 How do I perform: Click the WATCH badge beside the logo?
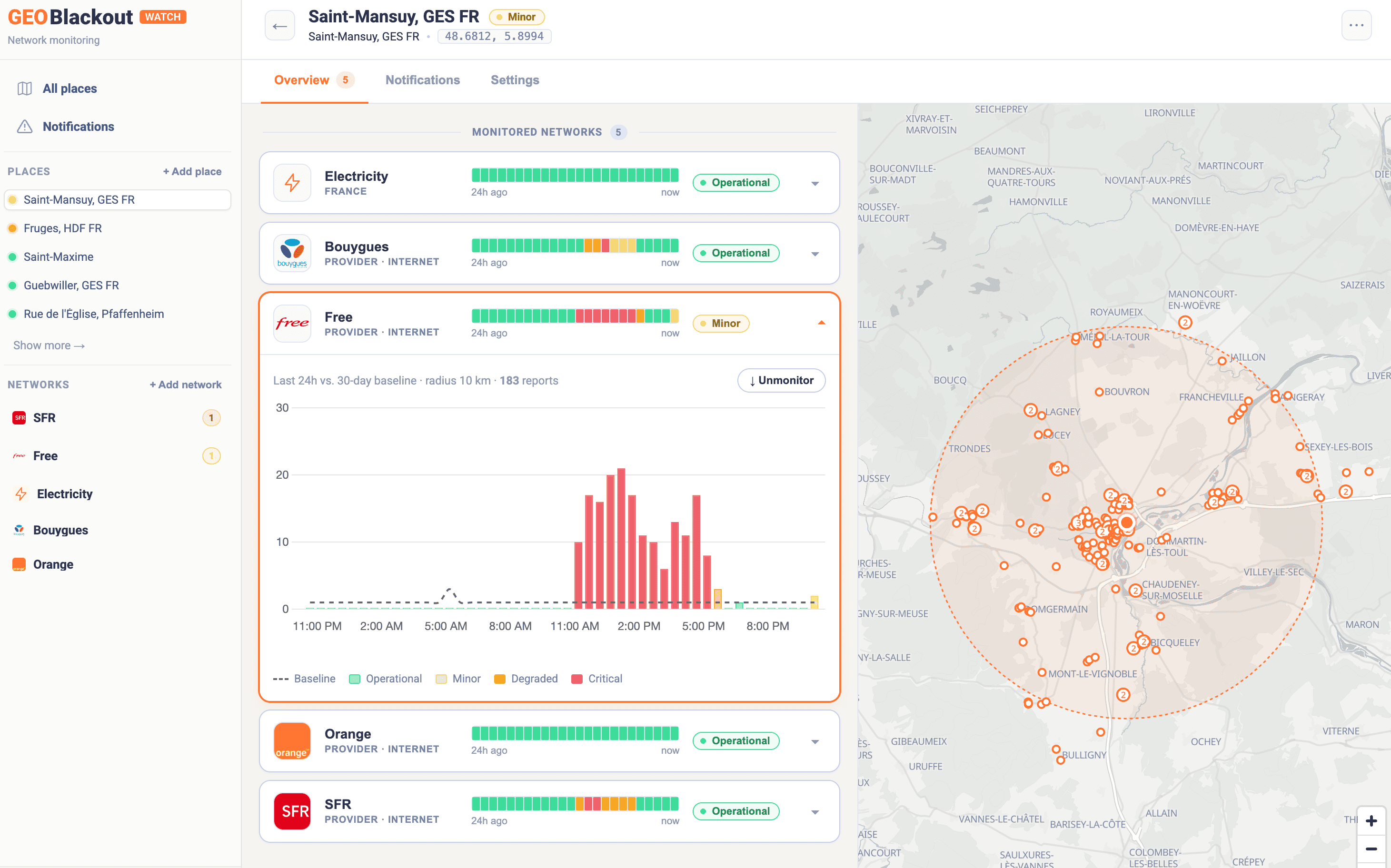click(163, 17)
